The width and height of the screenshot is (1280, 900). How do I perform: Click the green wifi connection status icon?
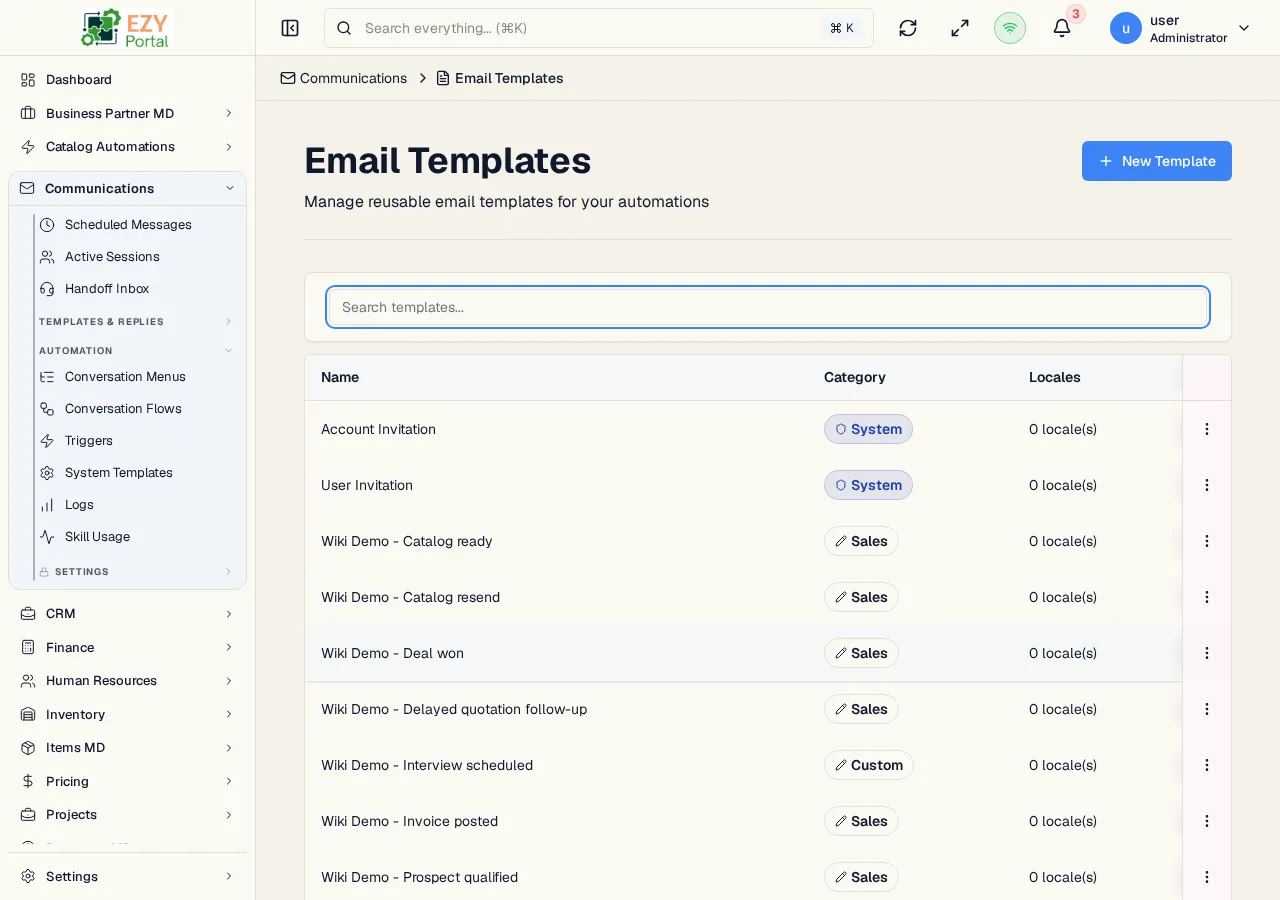pos(1010,28)
